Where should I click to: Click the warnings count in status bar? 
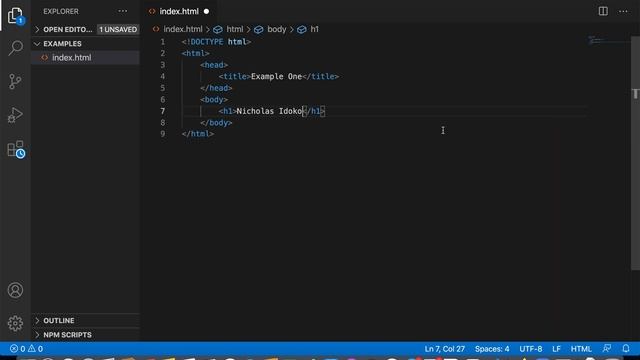(x=36, y=349)
